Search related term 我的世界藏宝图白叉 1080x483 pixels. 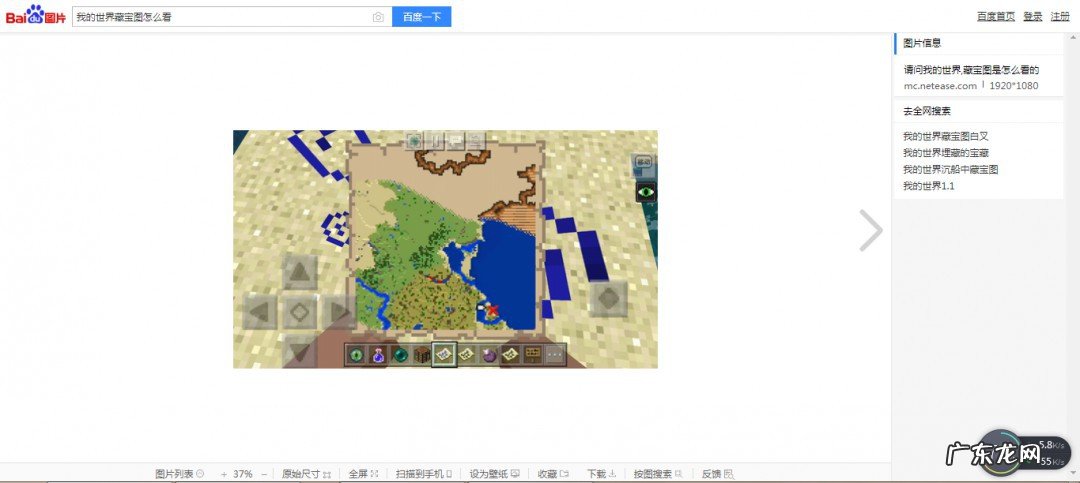click(948, 136)
